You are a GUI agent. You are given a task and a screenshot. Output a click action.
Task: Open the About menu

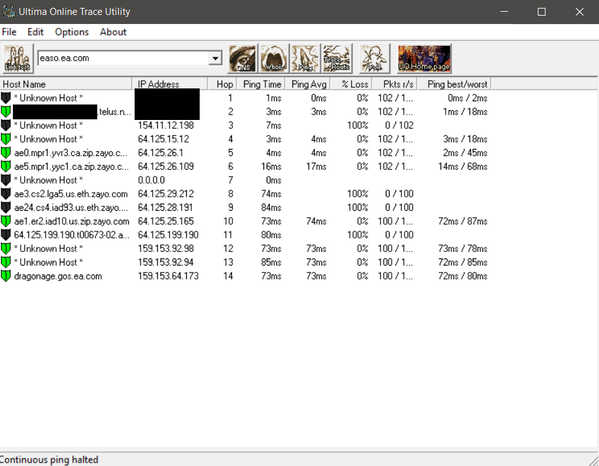[113, 32]
